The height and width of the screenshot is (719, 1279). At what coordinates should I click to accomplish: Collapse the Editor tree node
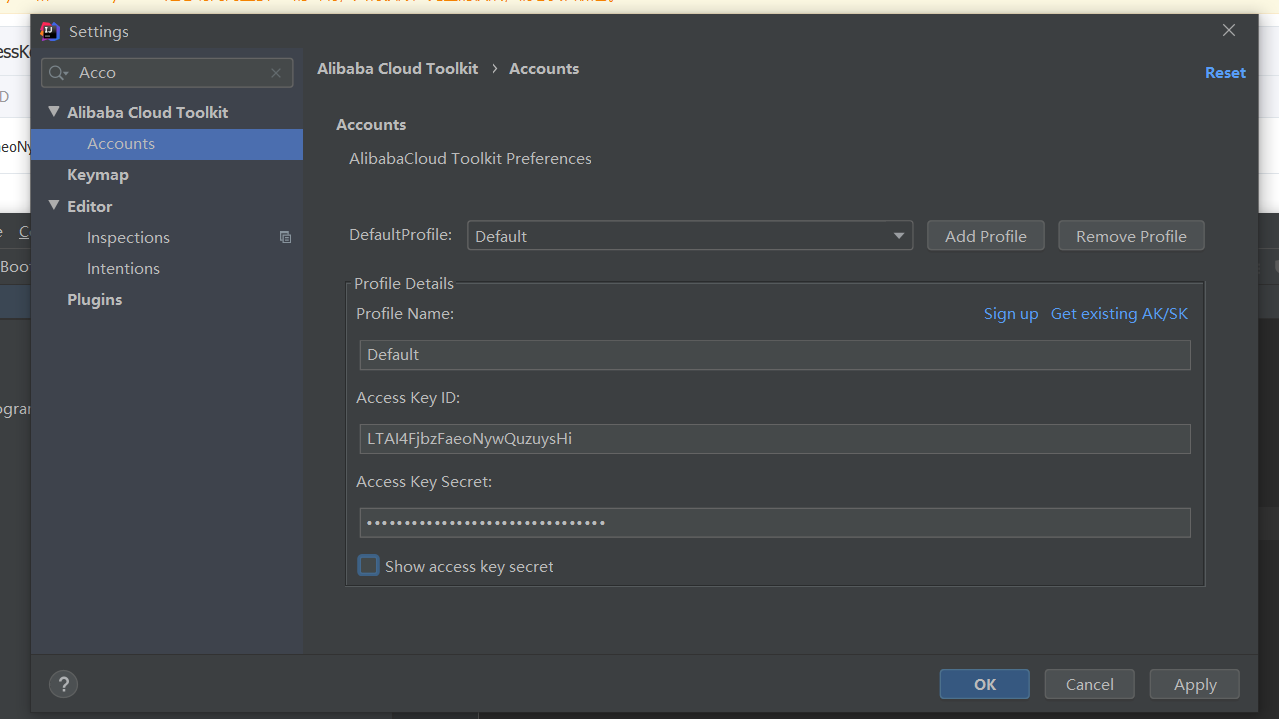(54, 206)
